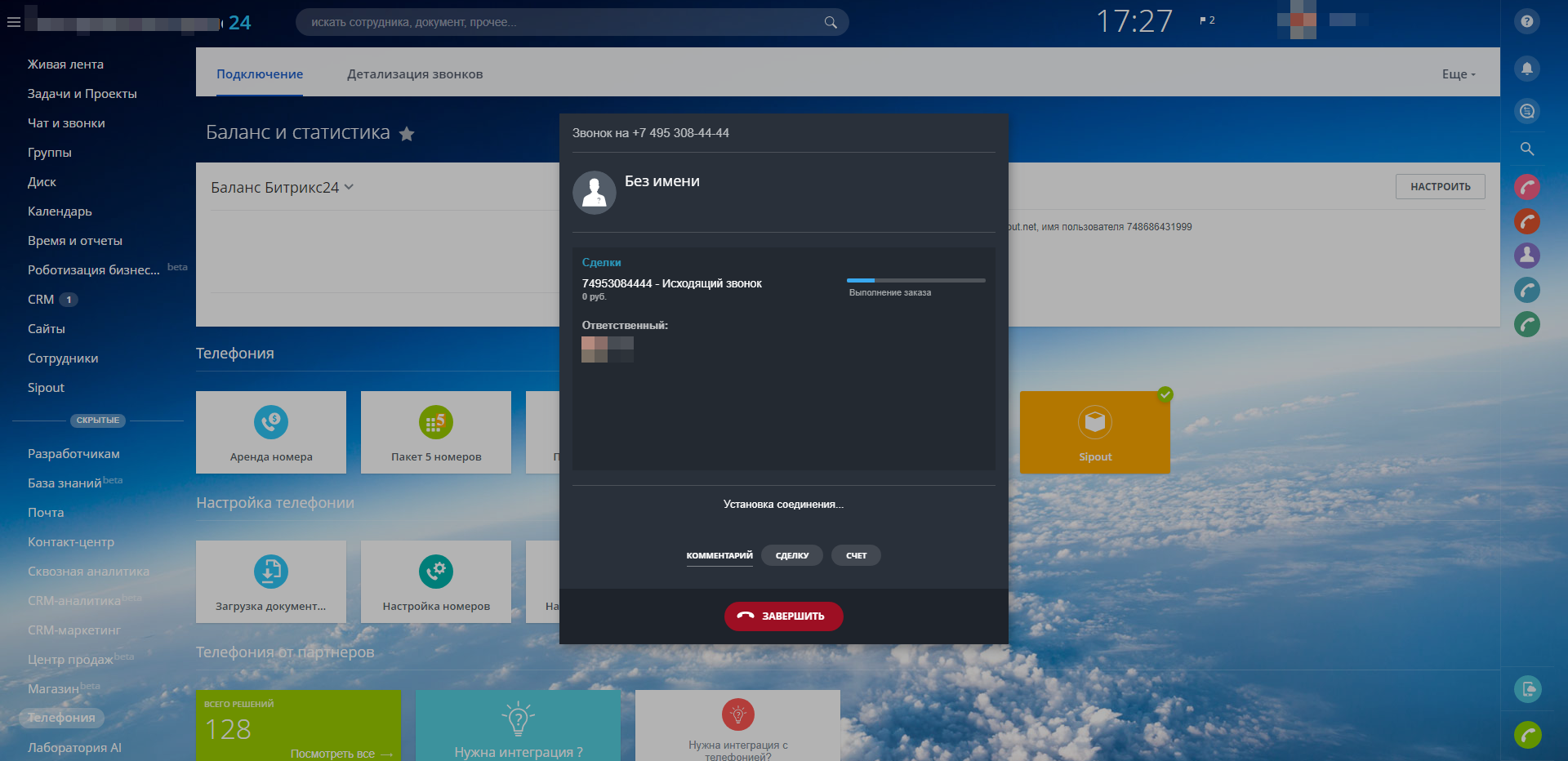Open Роботизация бизнес... menu item

click(x=94, y=270)
